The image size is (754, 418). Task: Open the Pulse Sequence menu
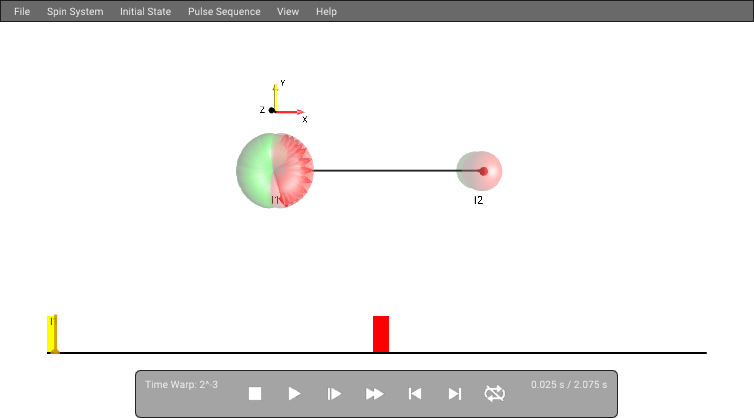(x=224, y=12)
